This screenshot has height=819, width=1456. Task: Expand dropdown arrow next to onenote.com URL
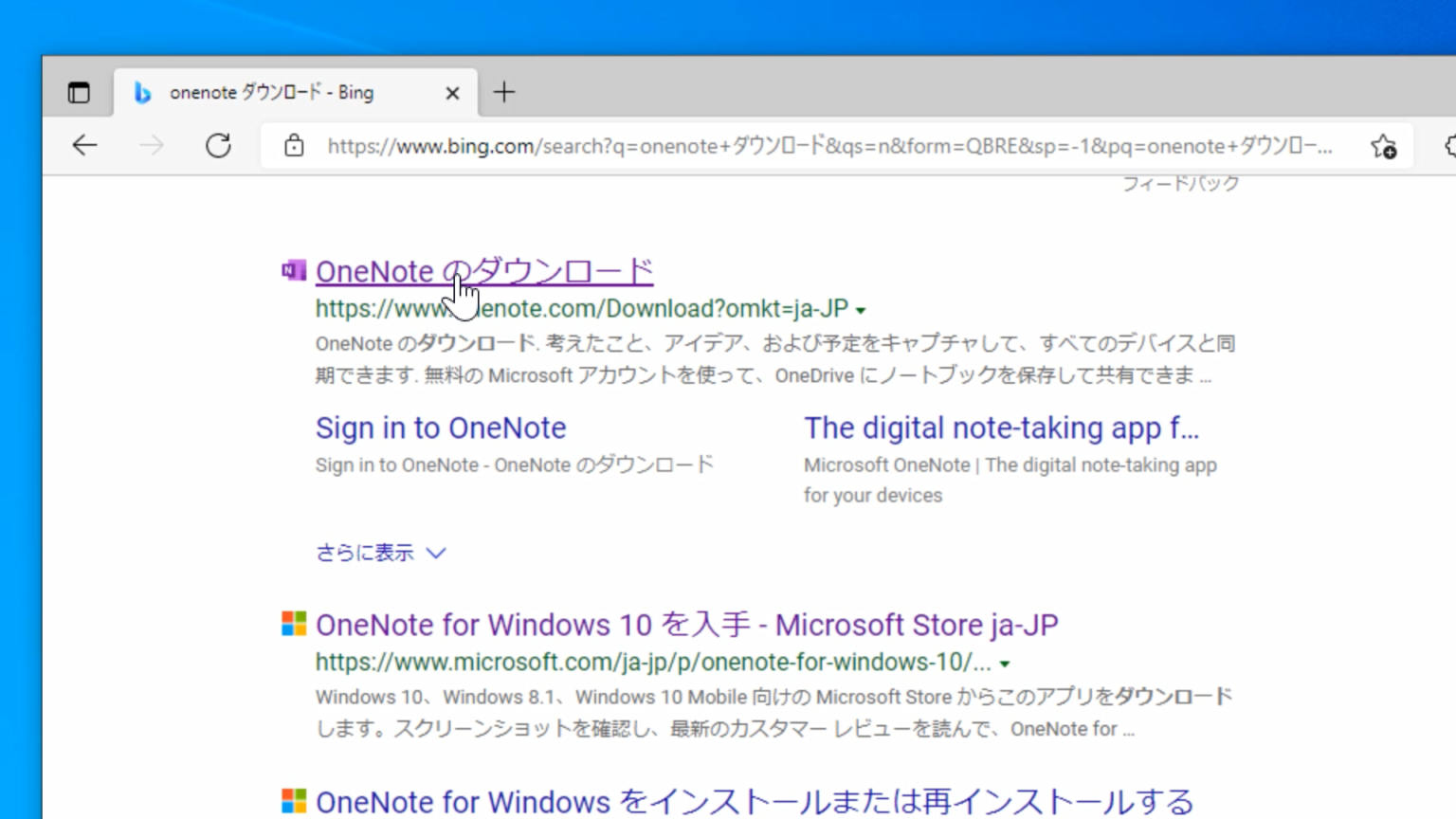pyautogui.click(x=861, y=310)
